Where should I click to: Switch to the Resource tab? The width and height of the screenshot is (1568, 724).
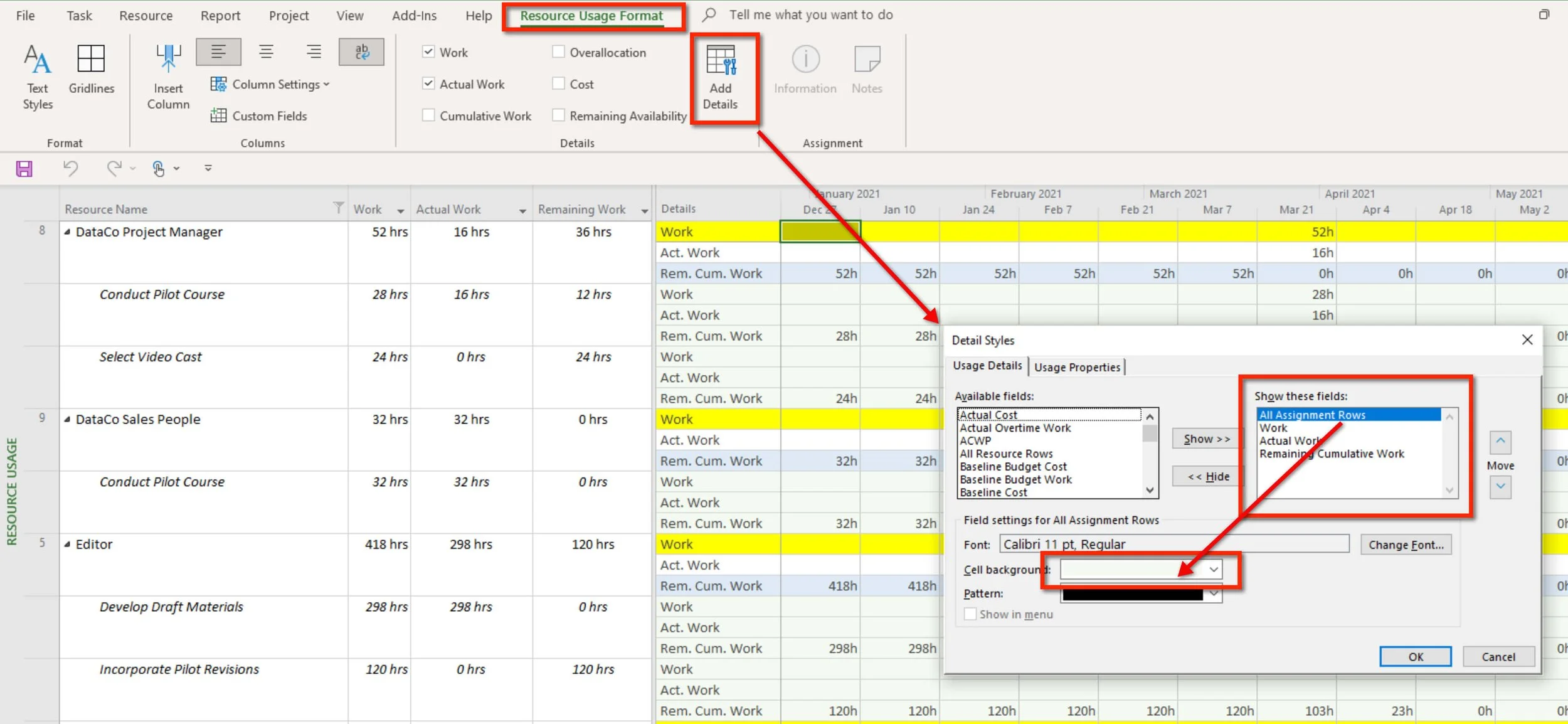[146, 15]
